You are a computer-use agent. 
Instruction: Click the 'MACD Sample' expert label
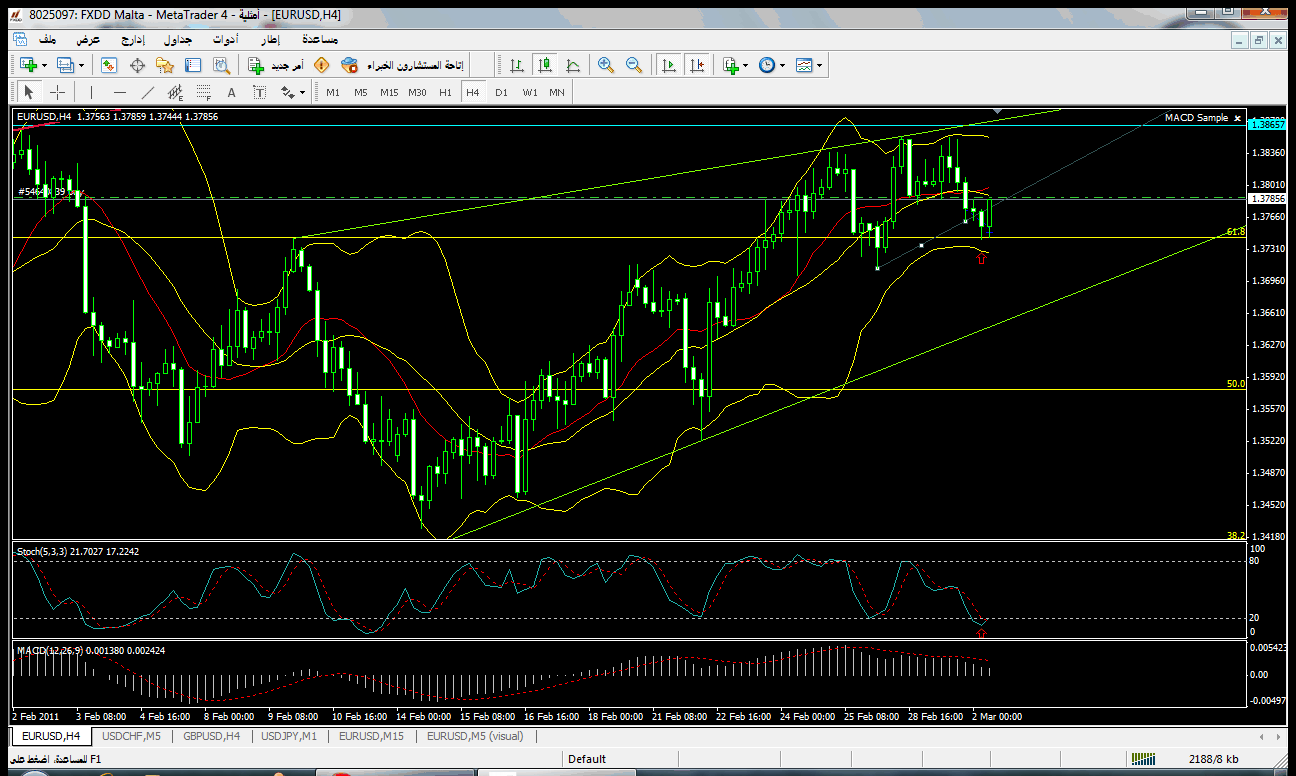1196,118
